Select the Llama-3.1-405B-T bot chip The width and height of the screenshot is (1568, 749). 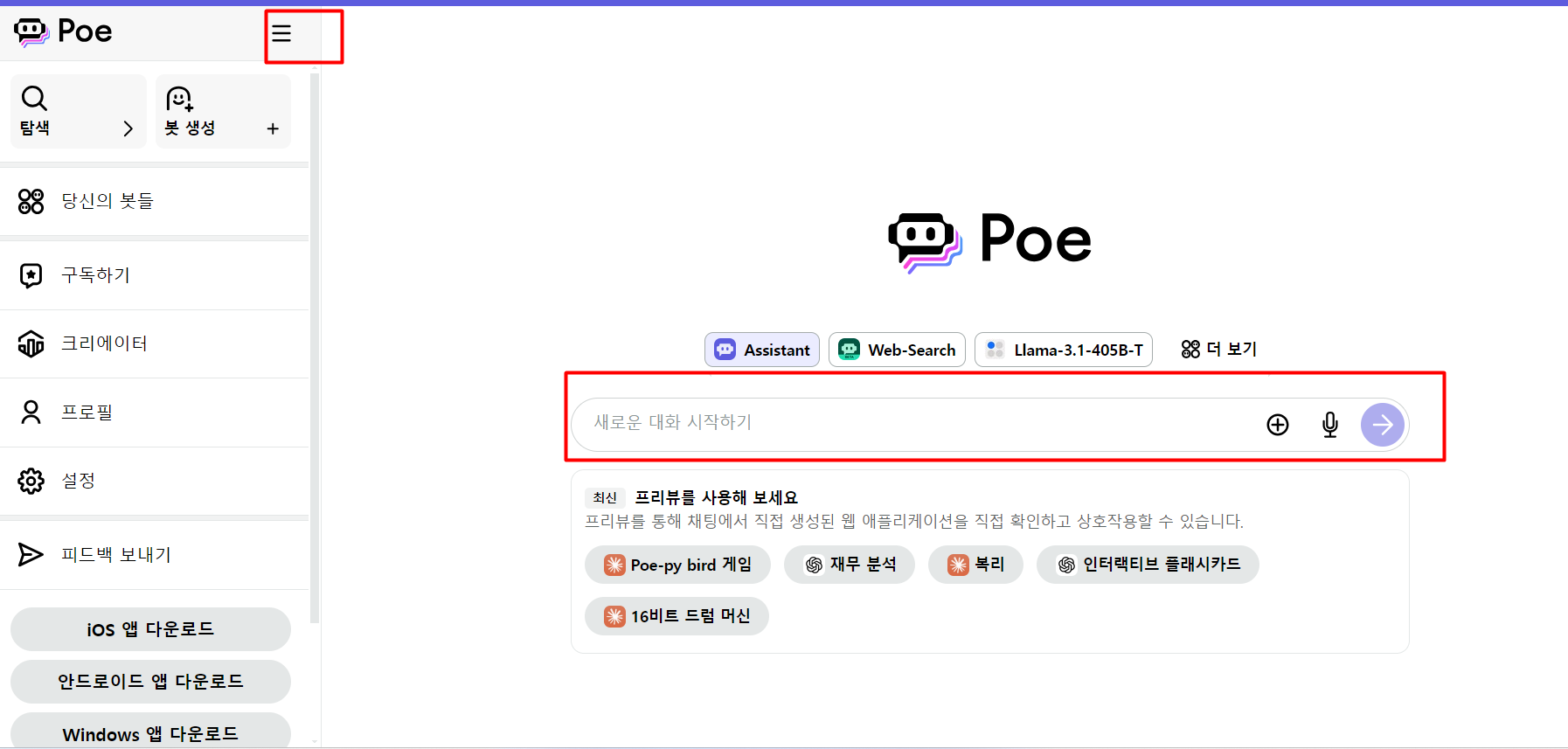coord(1064,350)
